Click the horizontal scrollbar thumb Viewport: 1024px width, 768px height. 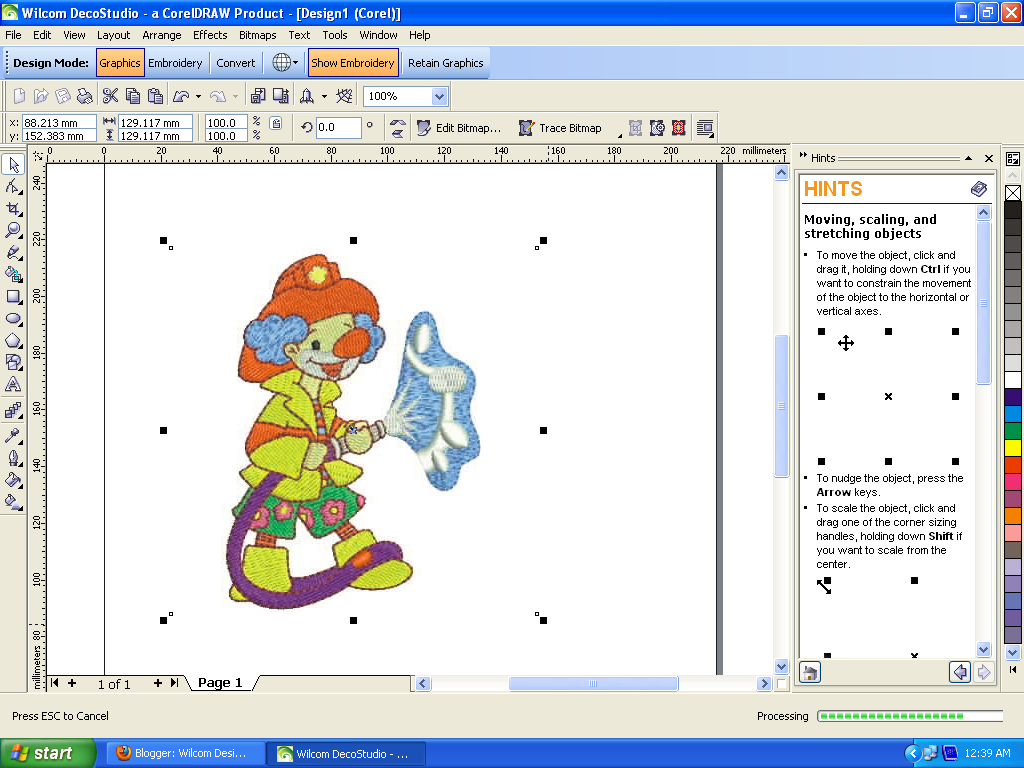point(593,684)
